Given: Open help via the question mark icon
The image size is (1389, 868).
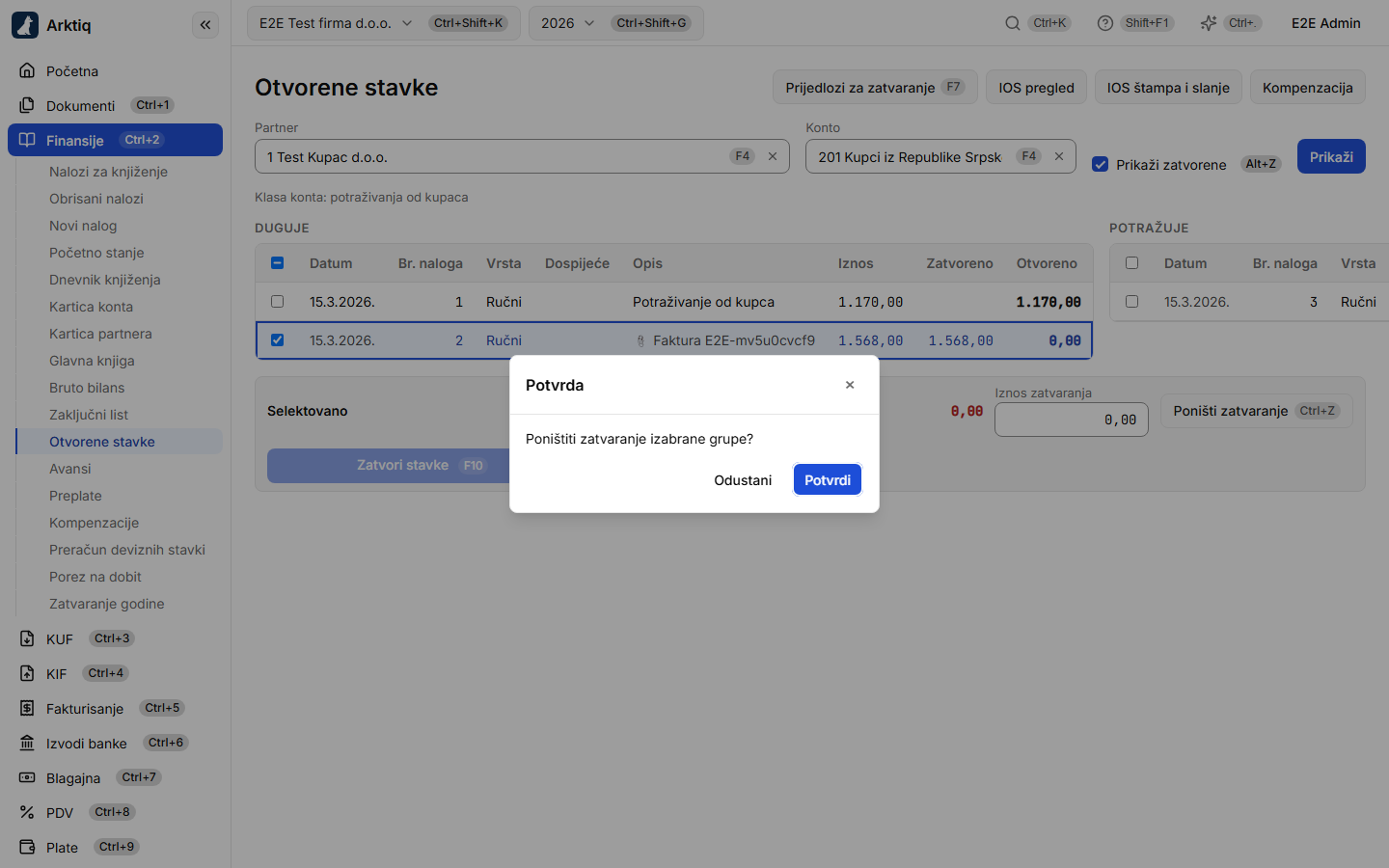Looking at the screenshot, I should click(x=1105, y=23).
